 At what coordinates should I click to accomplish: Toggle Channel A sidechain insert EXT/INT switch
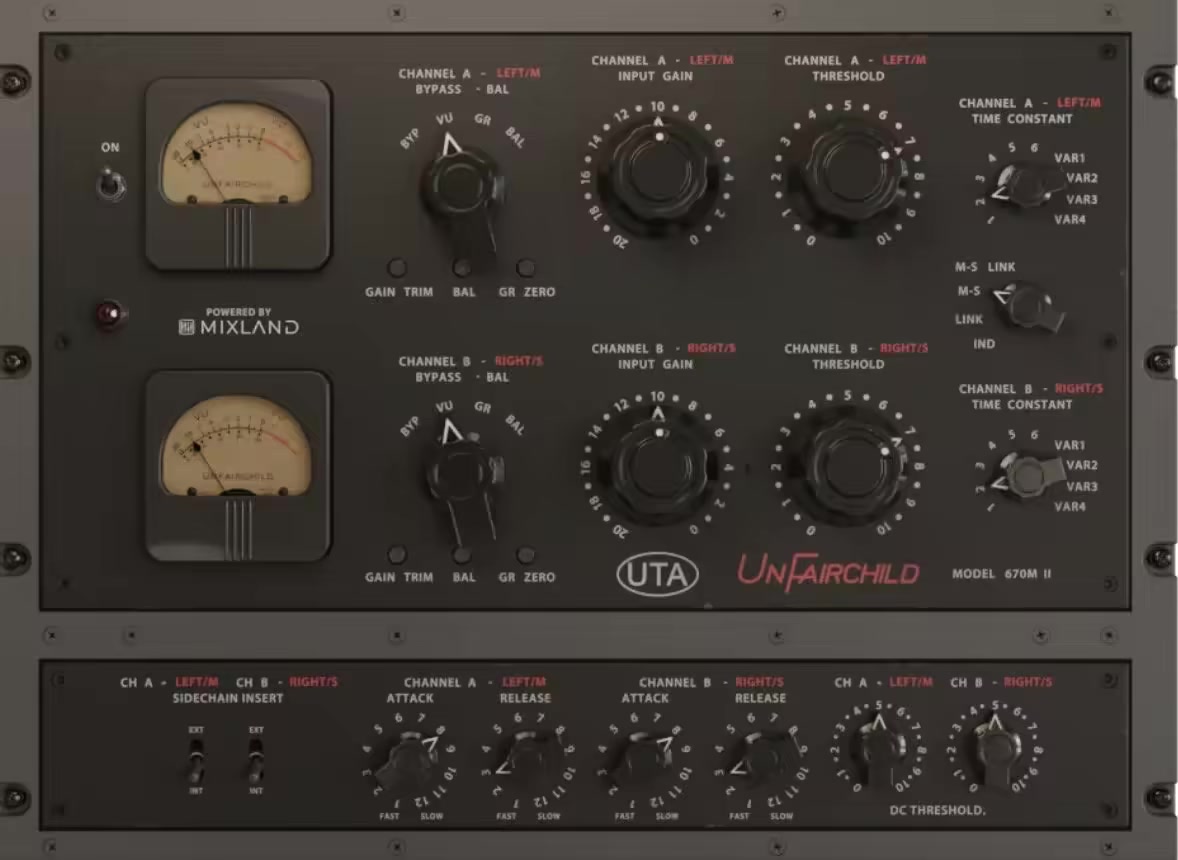coord(197,762)
